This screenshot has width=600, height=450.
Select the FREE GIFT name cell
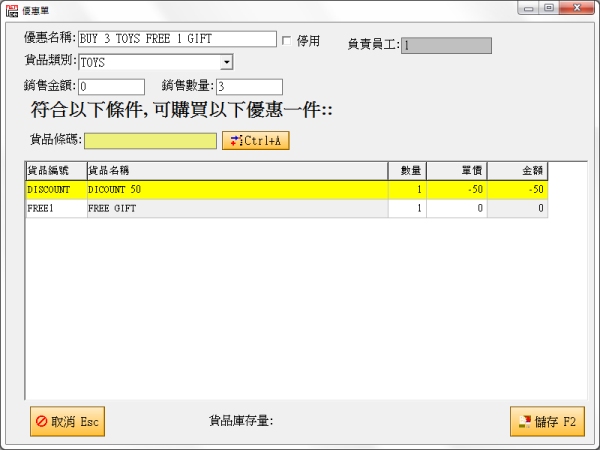238,208
